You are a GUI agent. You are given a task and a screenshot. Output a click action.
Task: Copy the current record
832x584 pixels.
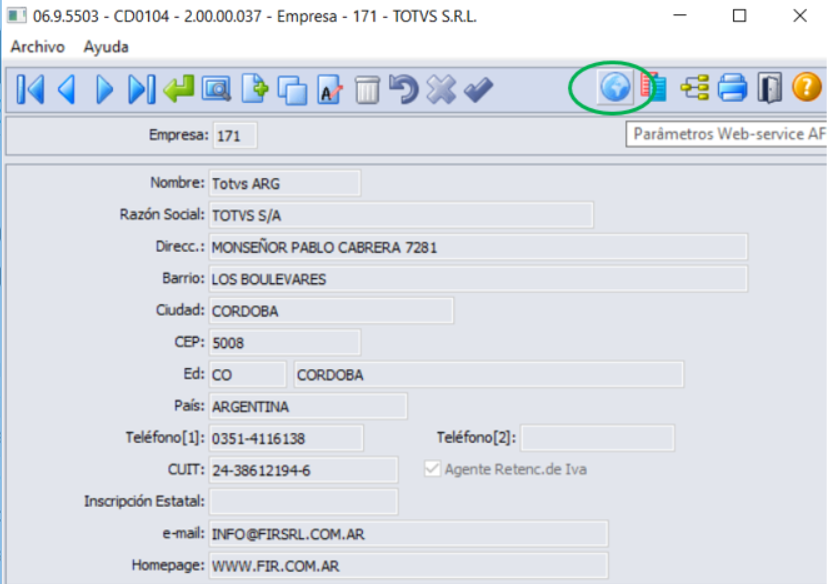[x=292, y=89]
